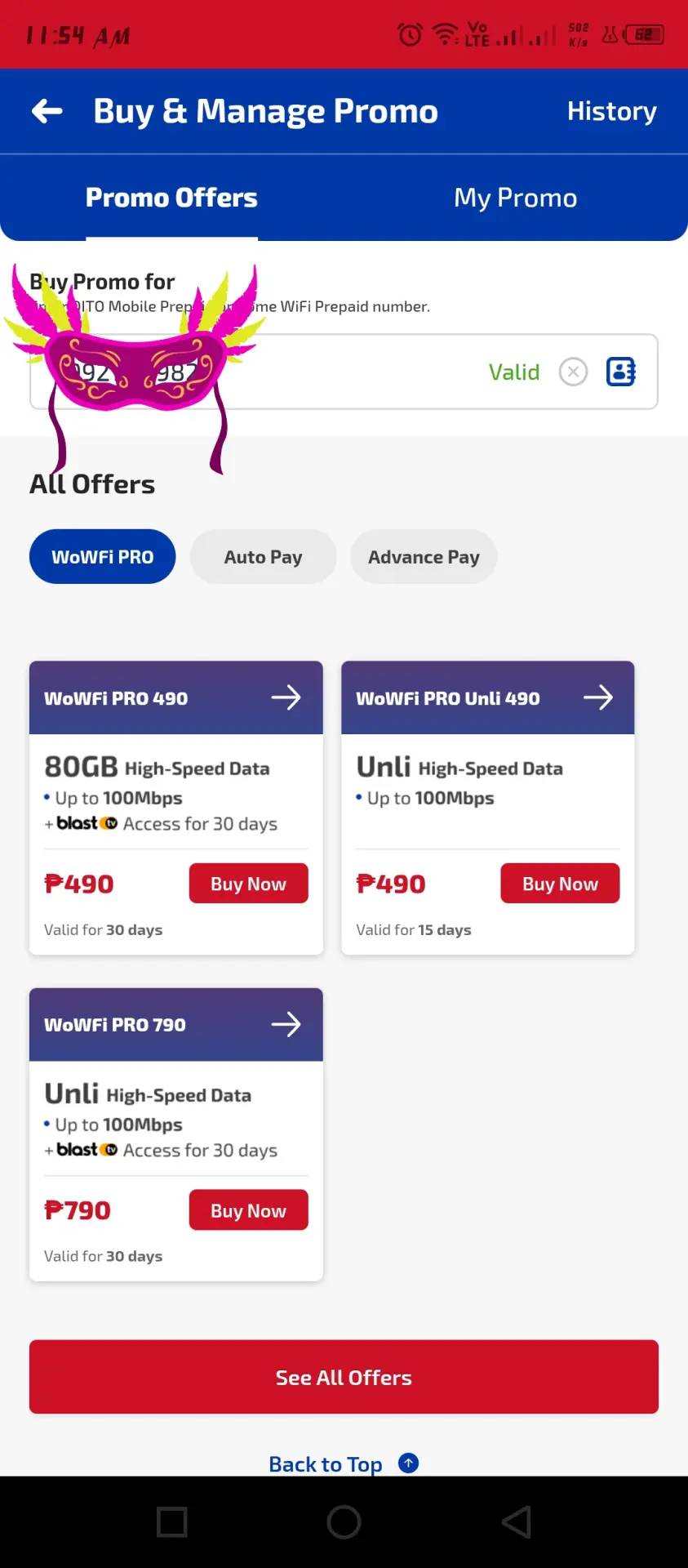
Task: Select the WoWFi PRO filter chip
Action: (x=103, y=557)
